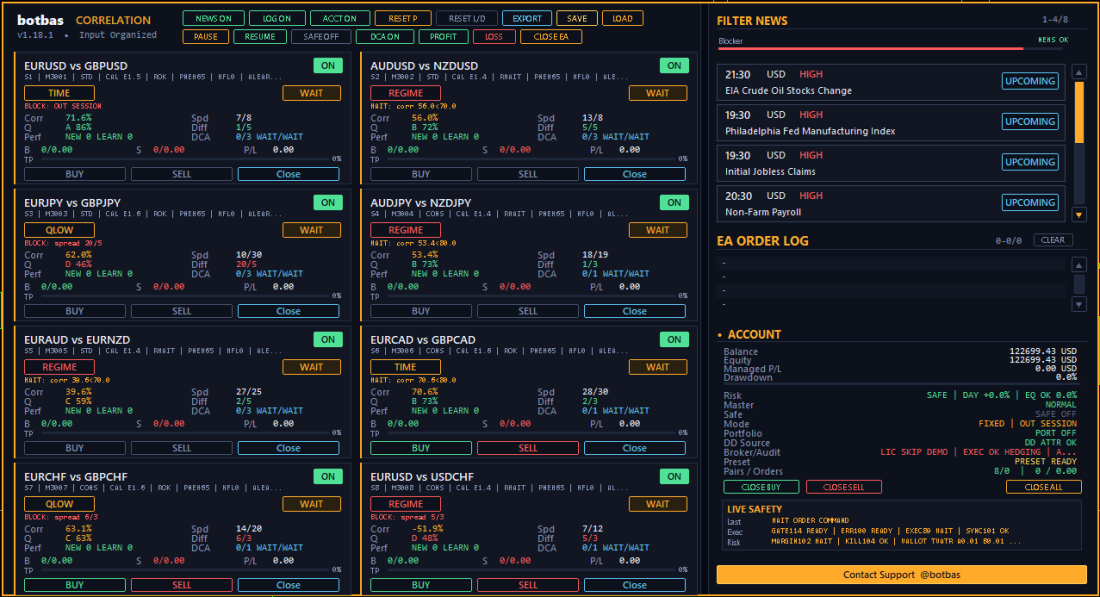Click the CLOSE BUY button
This screenshot has width=1100, height=597.
(761, 487)
